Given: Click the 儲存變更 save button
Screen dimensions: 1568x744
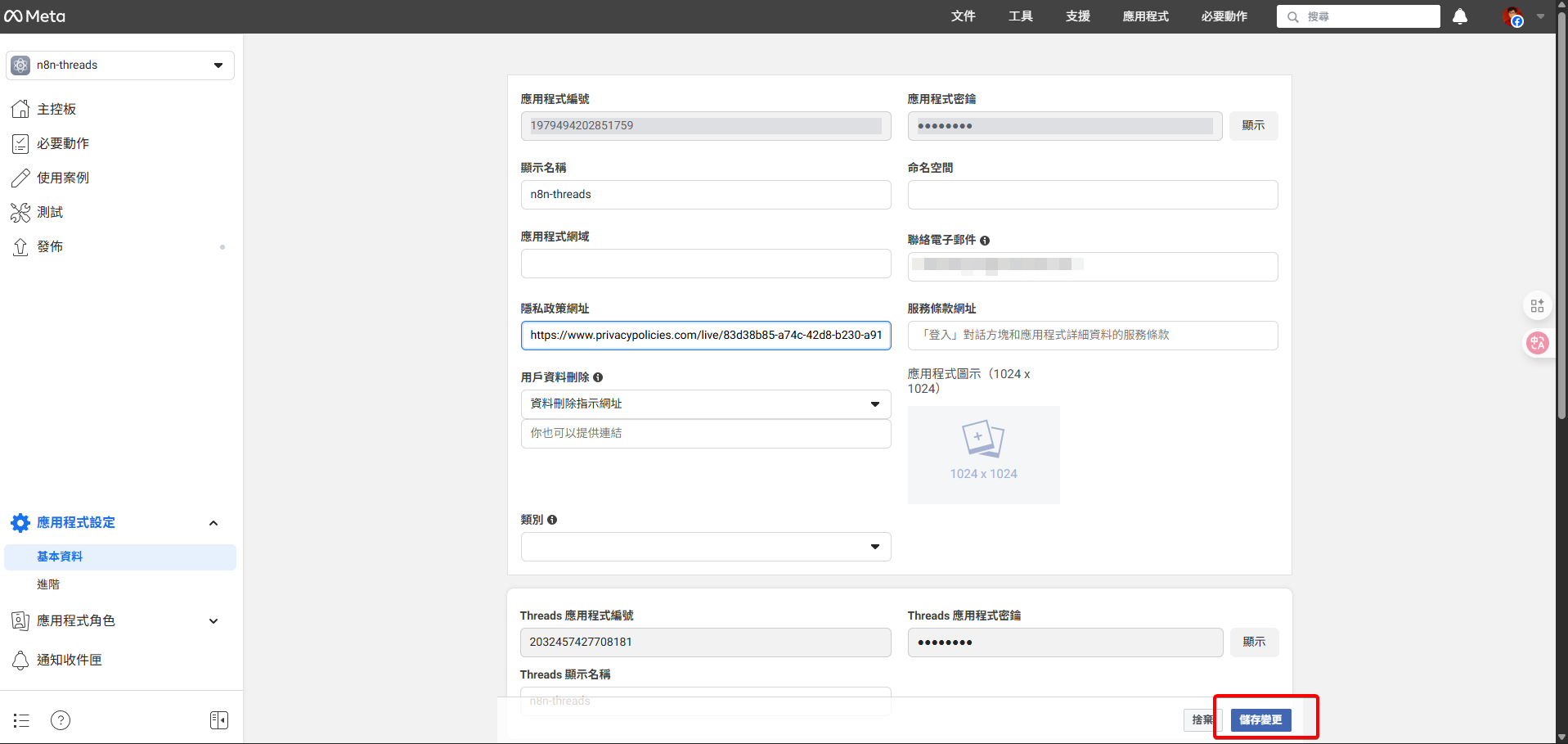Looking at the screenshot, I should coord(1260,719).
